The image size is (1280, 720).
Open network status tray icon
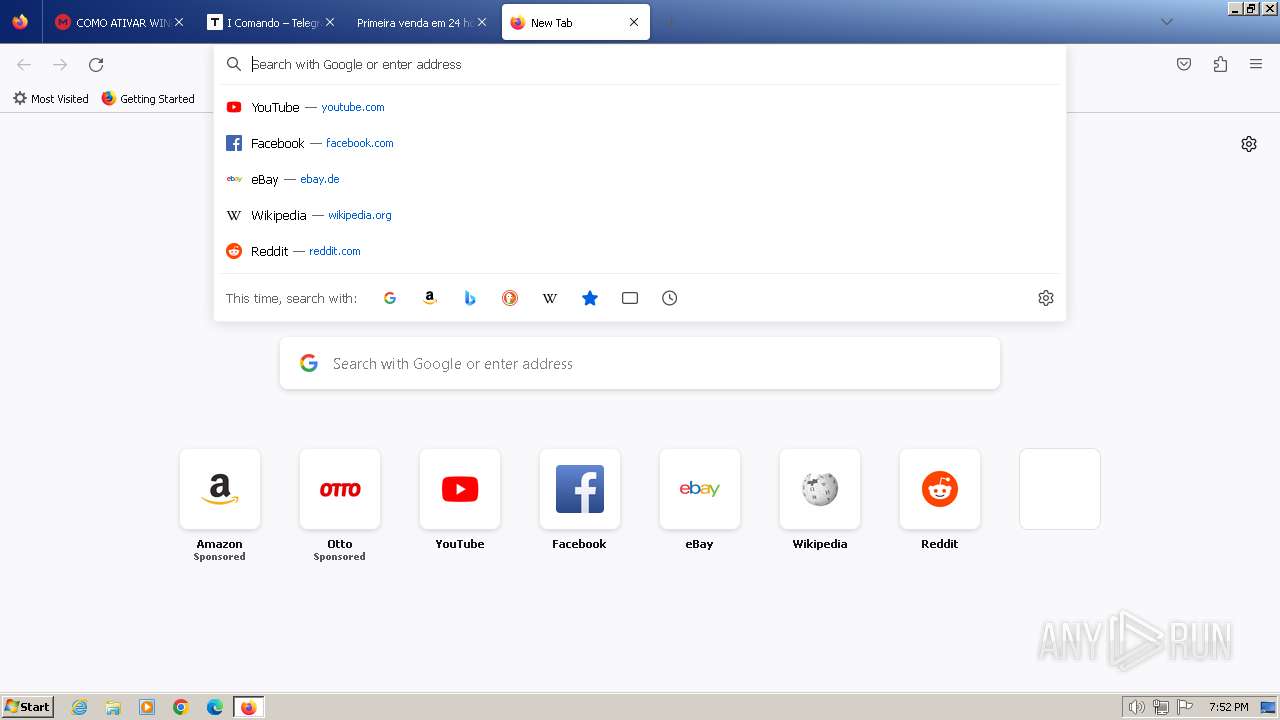[1161, 707]
